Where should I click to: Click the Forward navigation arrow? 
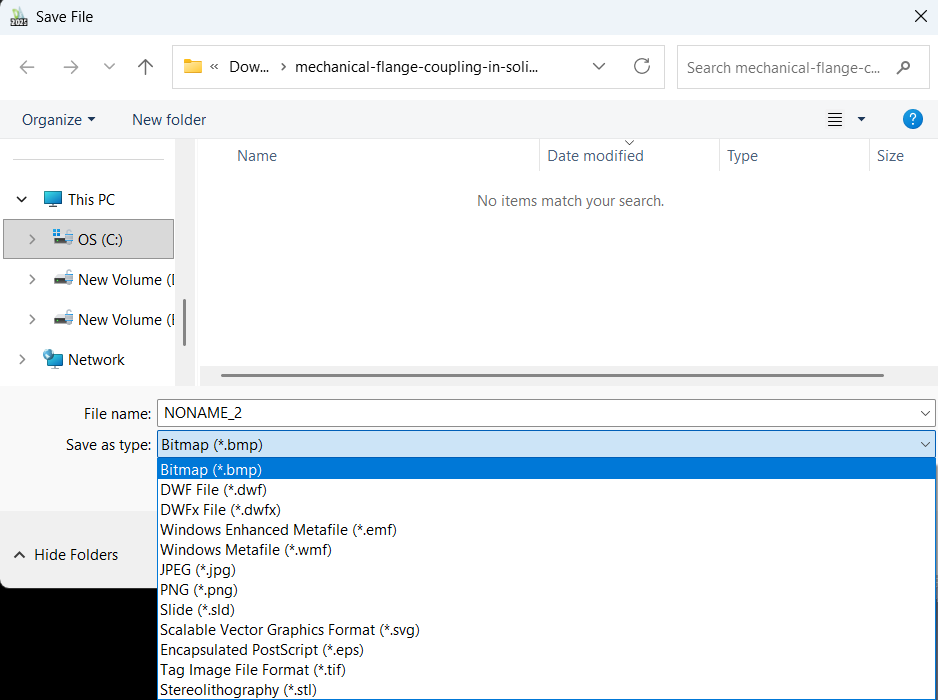[70, 67]
